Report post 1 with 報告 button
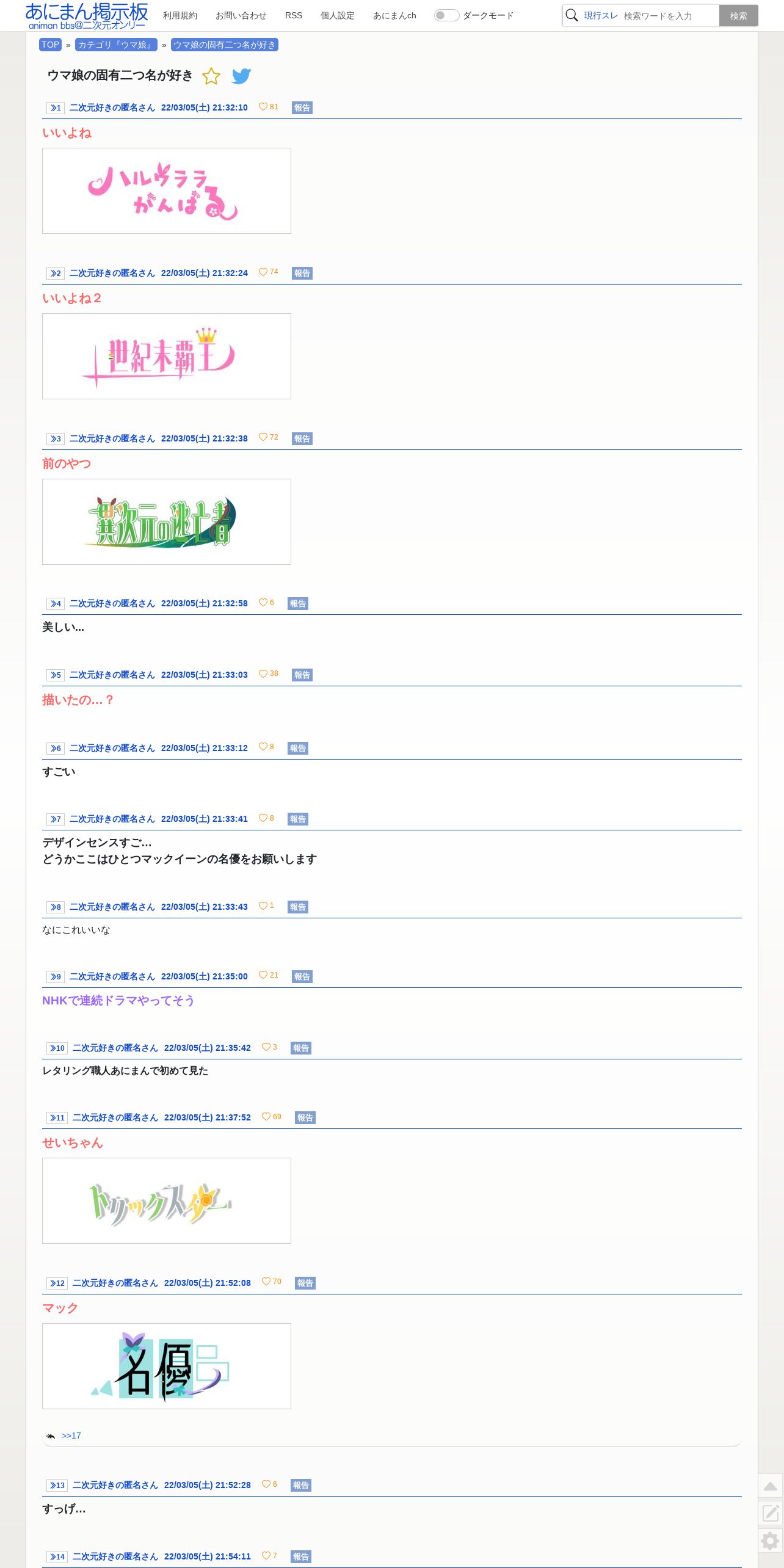 point(302,108)
